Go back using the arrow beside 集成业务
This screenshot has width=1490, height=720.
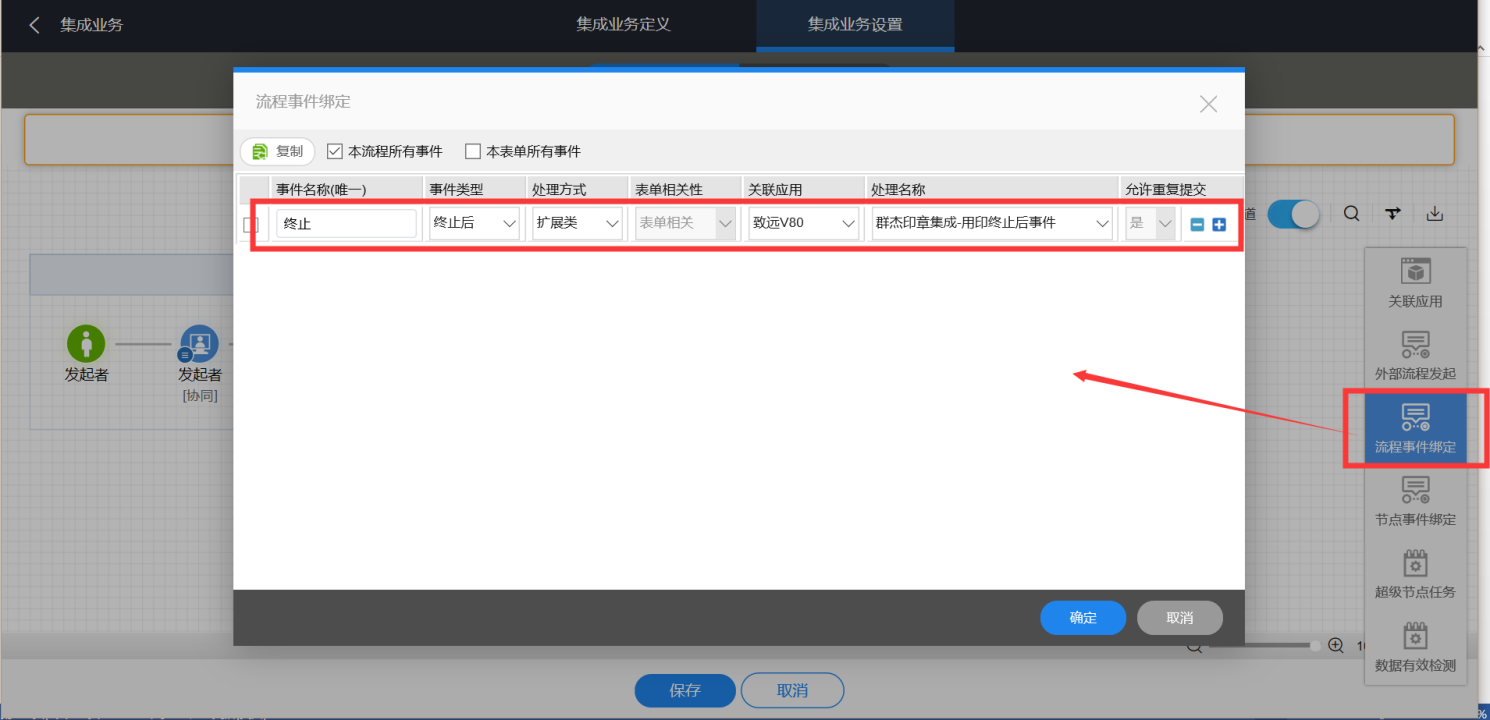[x=35, y=25]
